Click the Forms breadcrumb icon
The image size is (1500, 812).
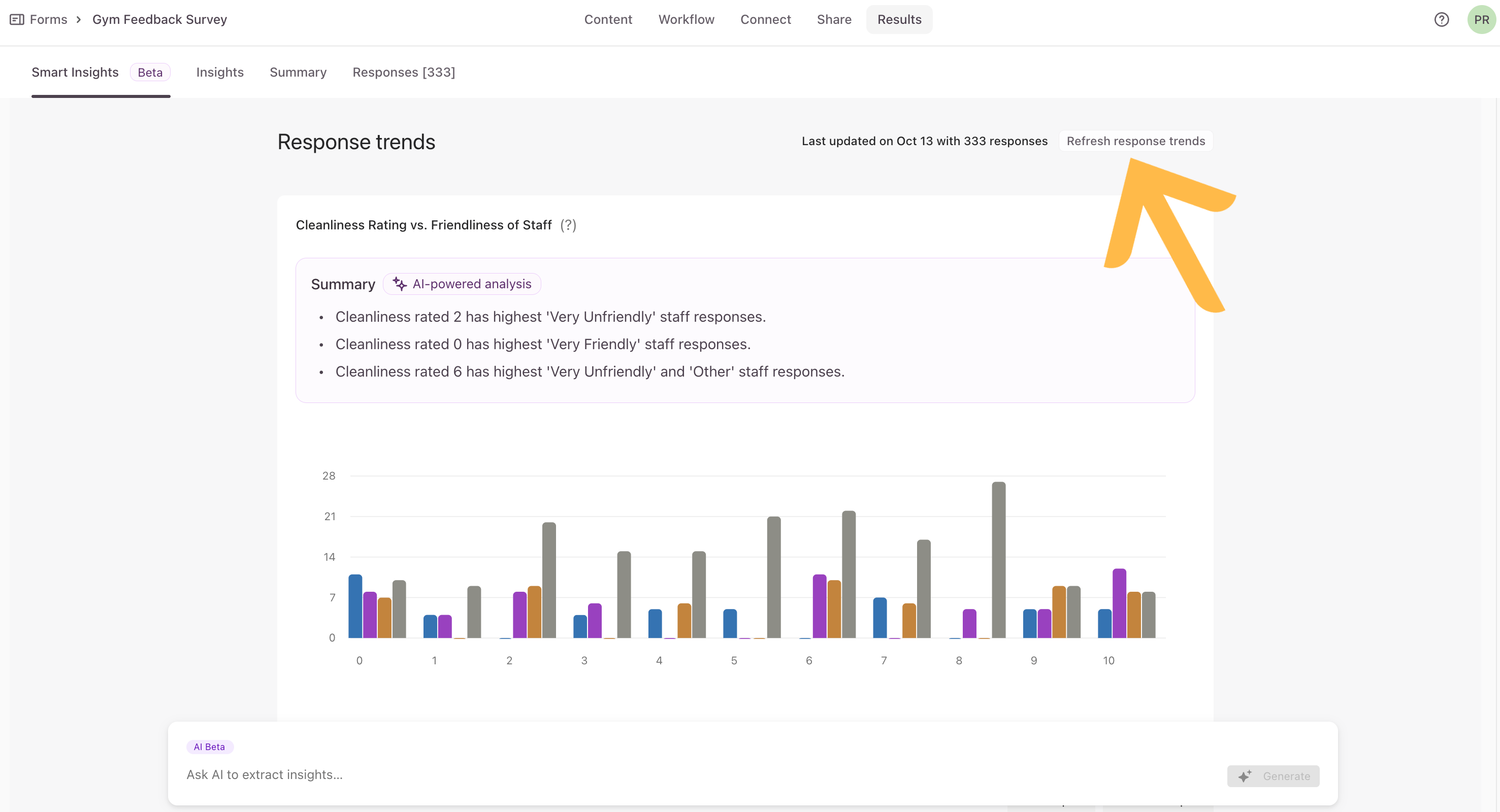point(17,20)
